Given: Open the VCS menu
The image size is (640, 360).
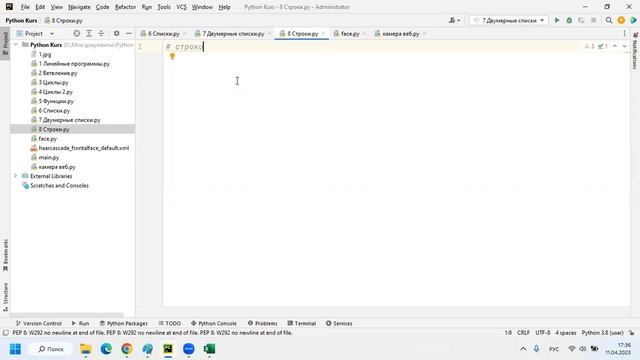Looking at the screenshot, I should [181, 7].
